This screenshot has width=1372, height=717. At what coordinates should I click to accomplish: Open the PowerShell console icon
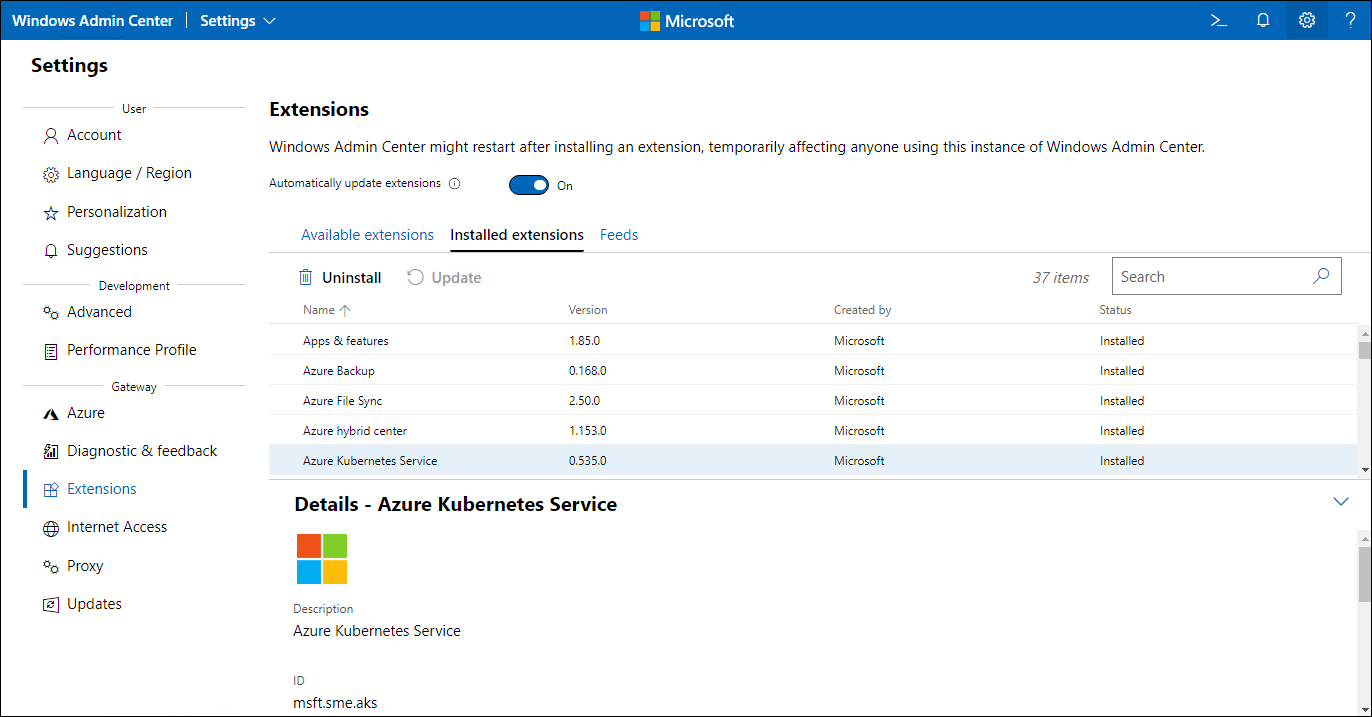(x=1218, y=20)
